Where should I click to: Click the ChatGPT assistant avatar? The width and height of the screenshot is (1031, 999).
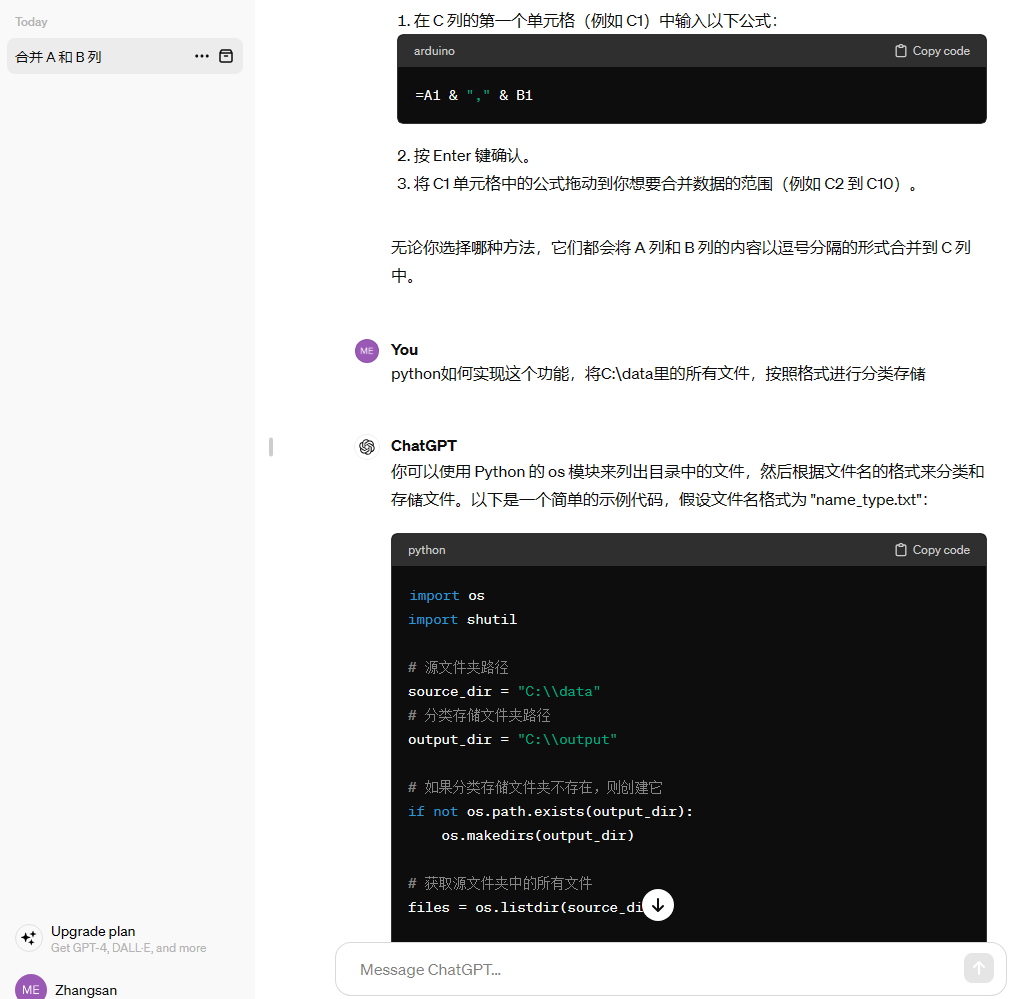click(367, 447)
